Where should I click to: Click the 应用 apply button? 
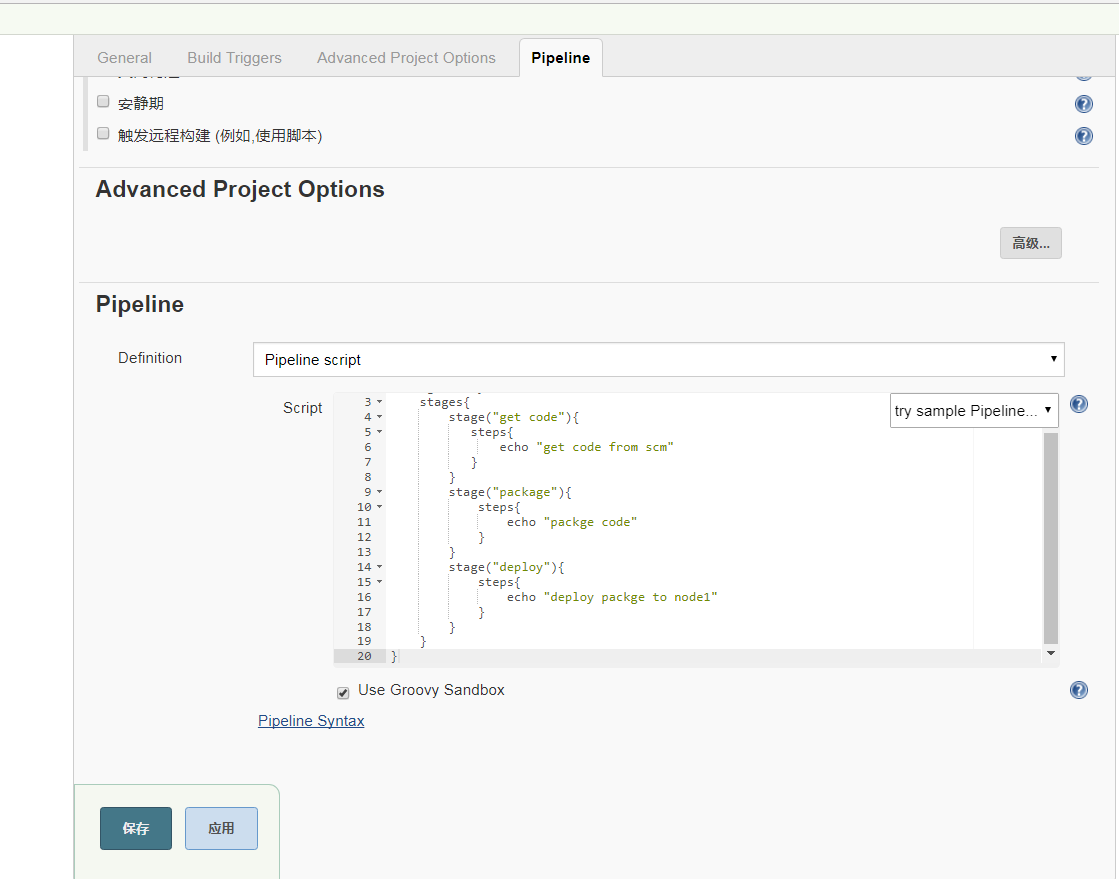tap(221, 828)
